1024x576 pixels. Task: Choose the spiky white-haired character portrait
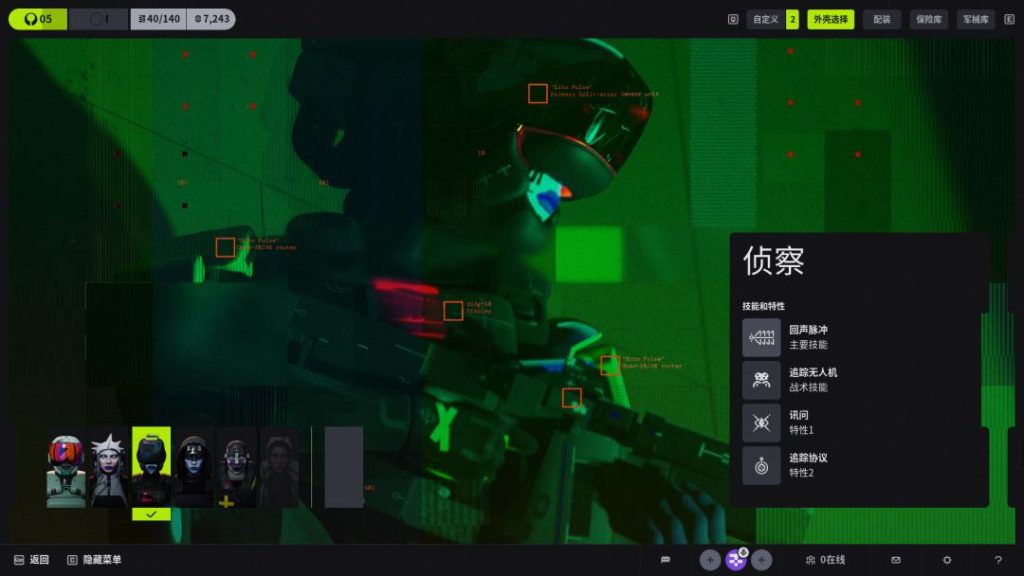click(x=109, y=469)
